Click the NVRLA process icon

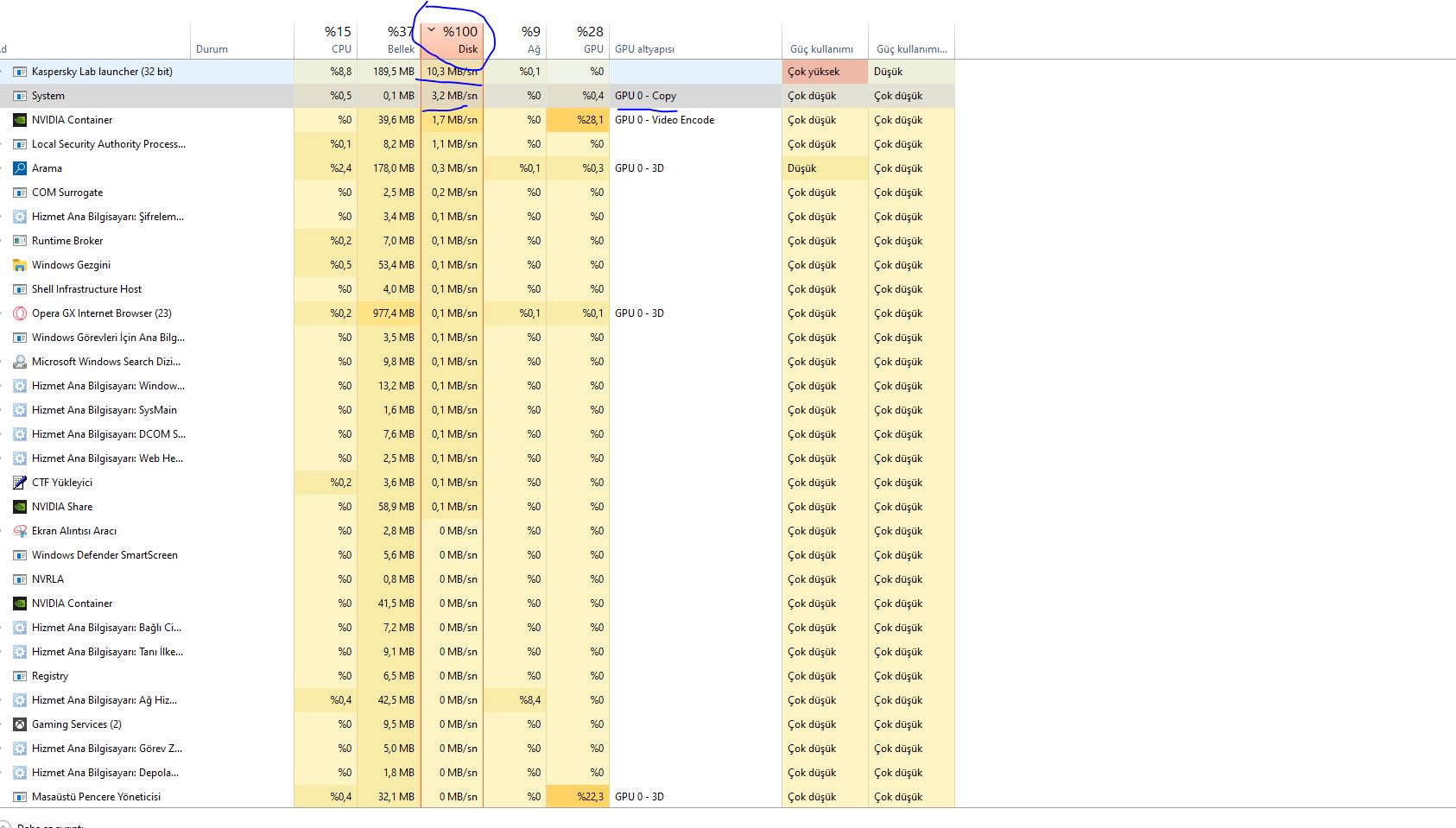coord(20,579)
